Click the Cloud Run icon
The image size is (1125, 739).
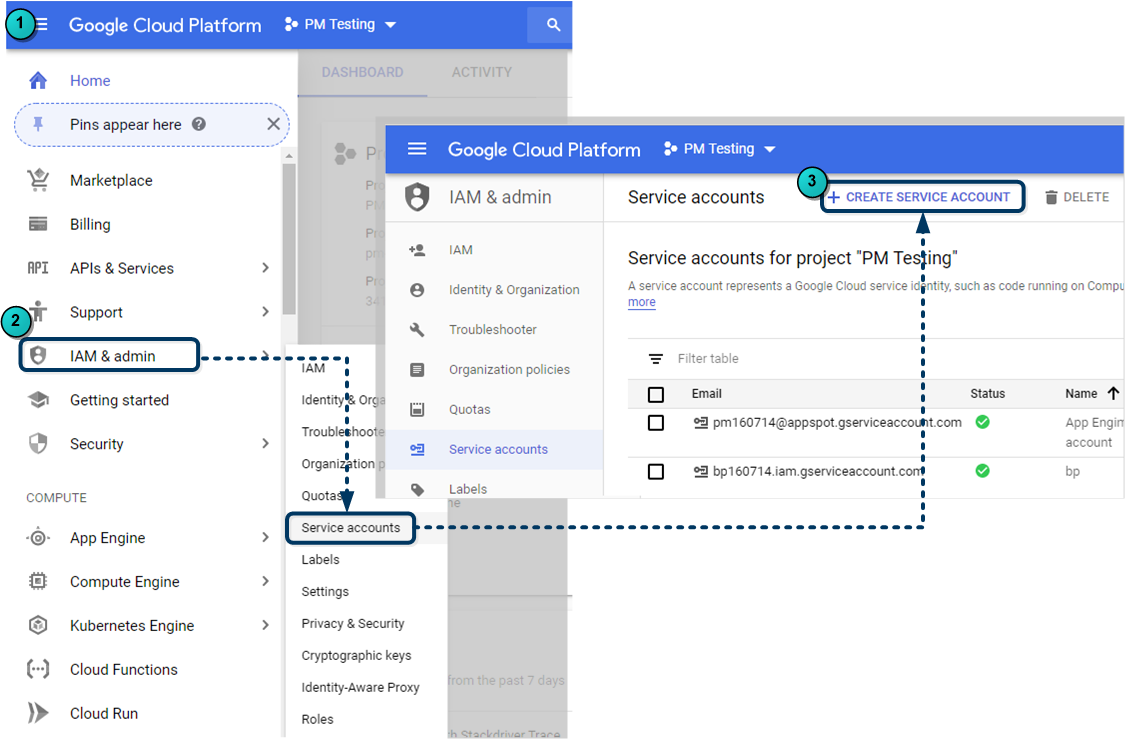pos(38,713)
